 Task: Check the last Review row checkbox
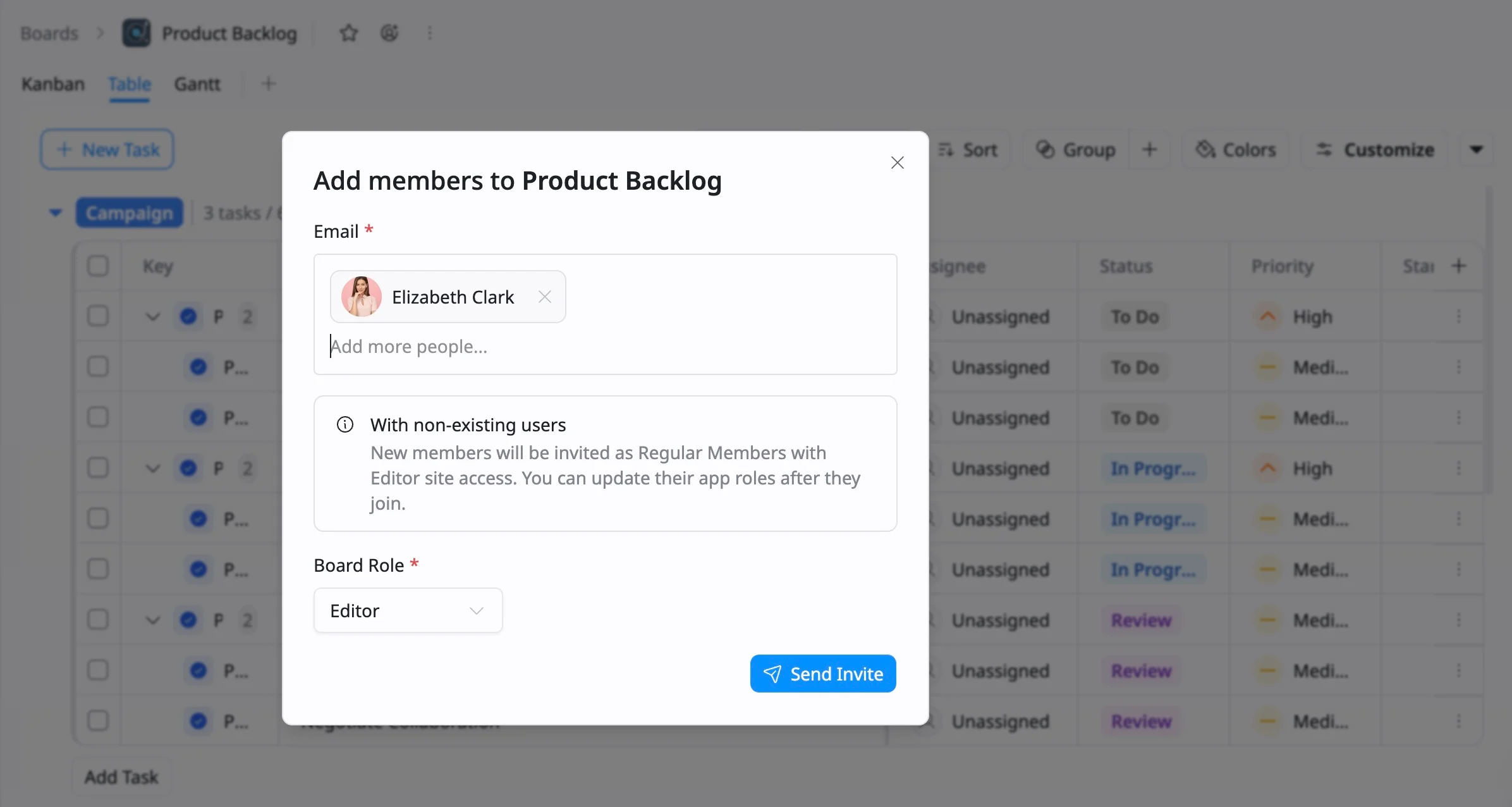tap(98, 721)
